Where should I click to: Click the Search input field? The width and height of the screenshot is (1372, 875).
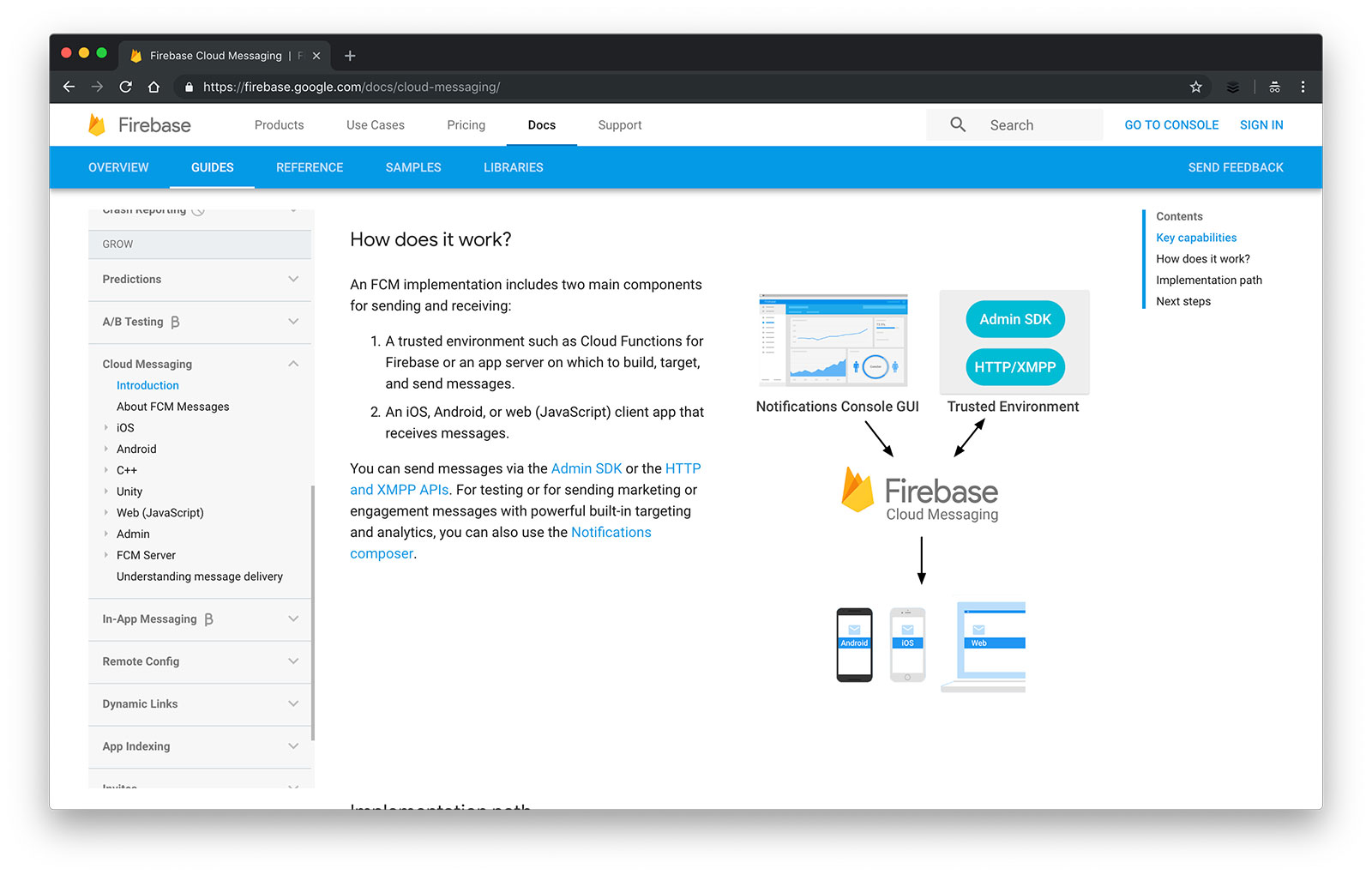point(1014,124)
